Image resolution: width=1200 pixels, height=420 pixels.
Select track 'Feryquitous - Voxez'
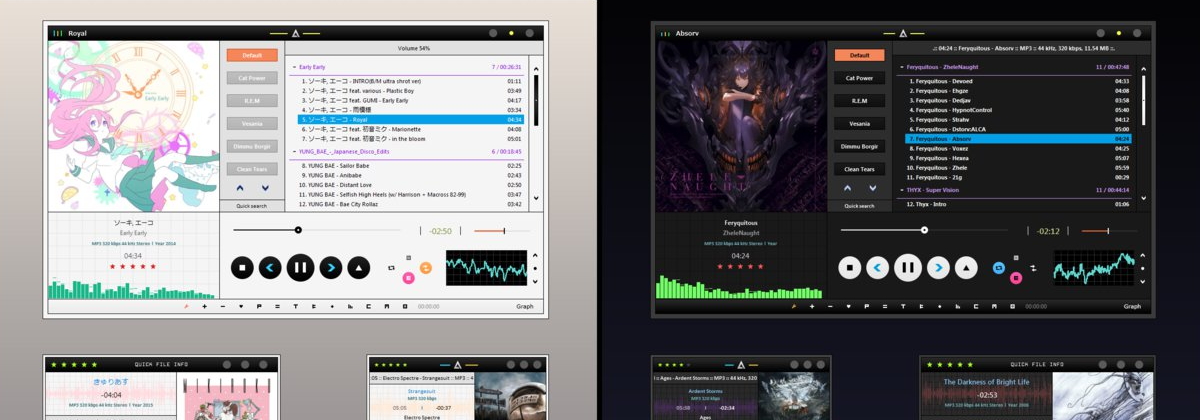pos(1018,148)
